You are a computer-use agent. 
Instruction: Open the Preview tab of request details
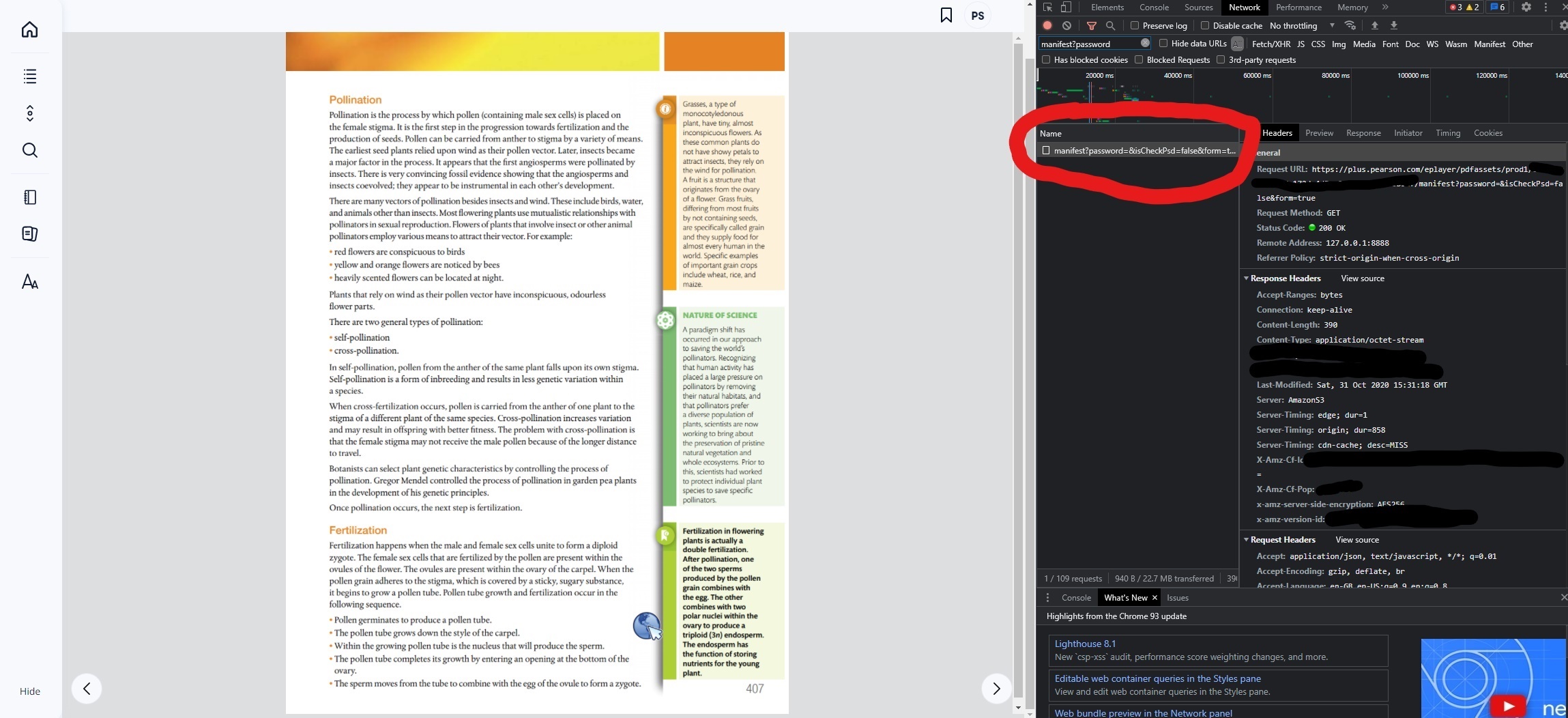(x=1319, y=133)
